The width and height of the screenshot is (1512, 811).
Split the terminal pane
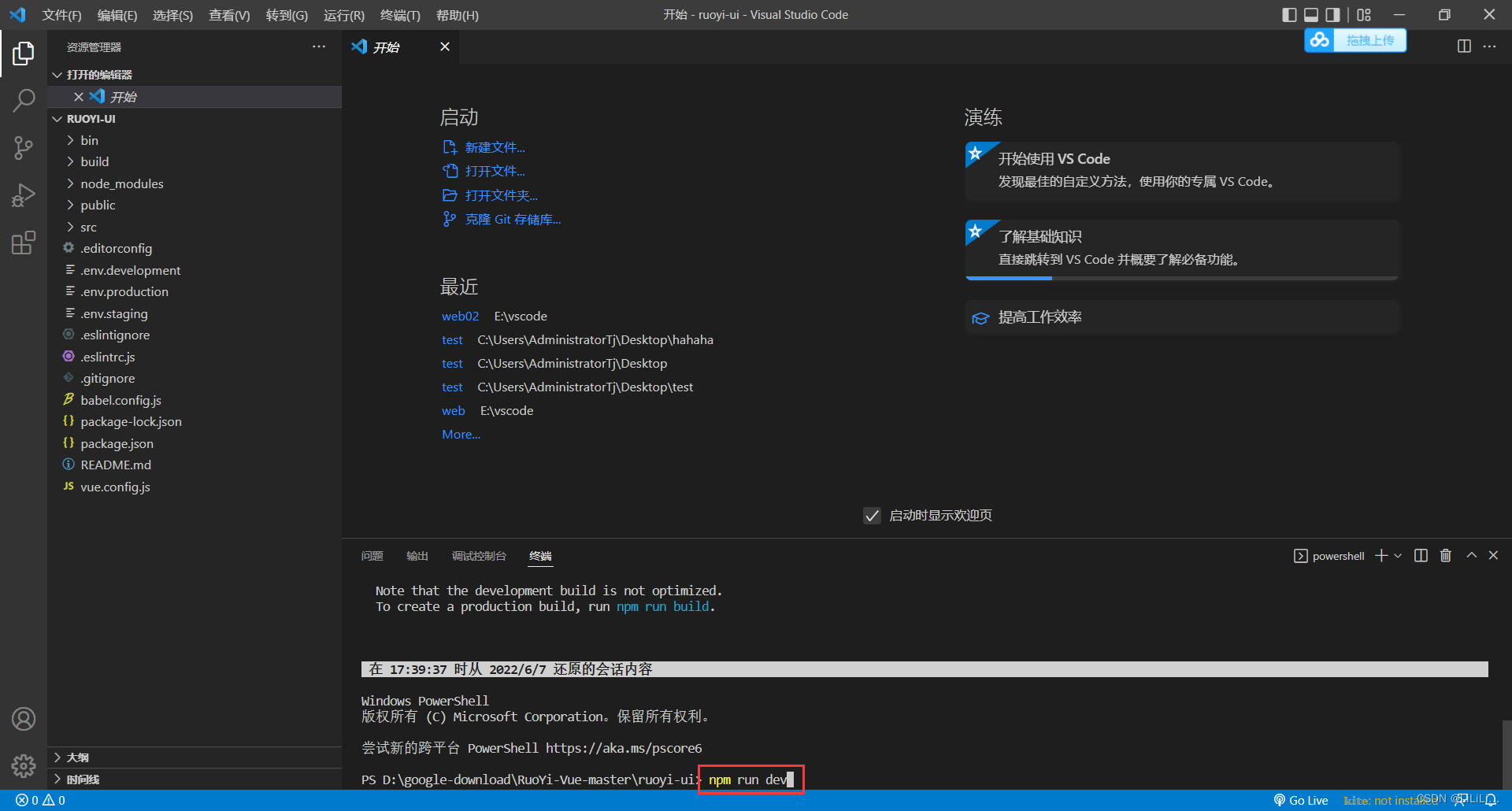point(1421,556)
